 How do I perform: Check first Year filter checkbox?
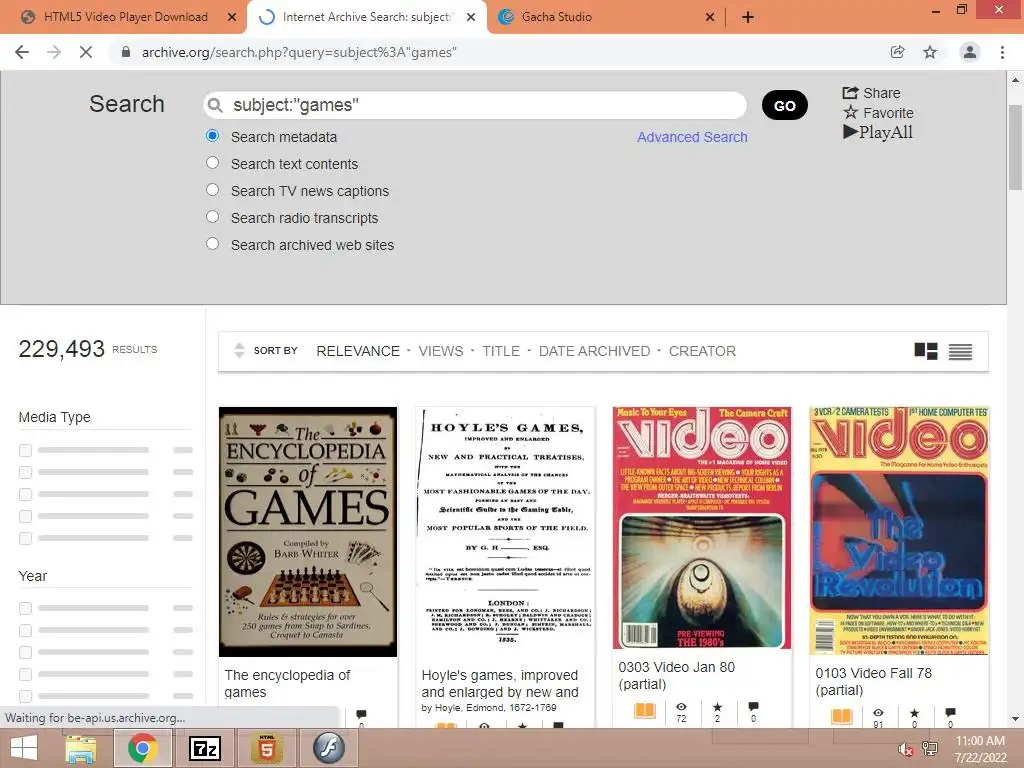25,608
